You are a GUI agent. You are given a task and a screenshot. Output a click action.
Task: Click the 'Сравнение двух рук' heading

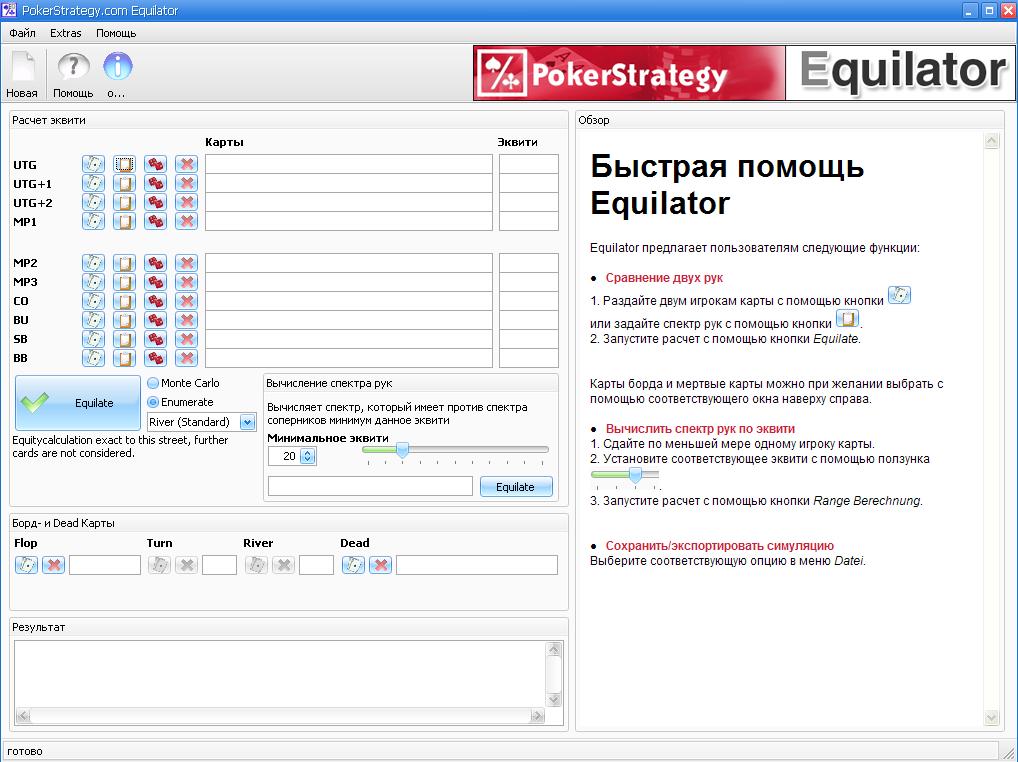664,278
